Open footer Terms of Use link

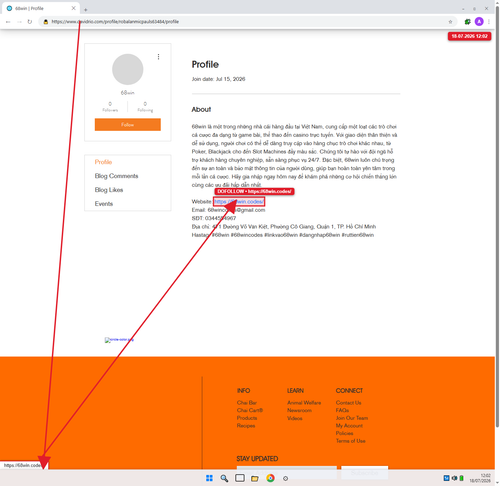tap(351, 441)
